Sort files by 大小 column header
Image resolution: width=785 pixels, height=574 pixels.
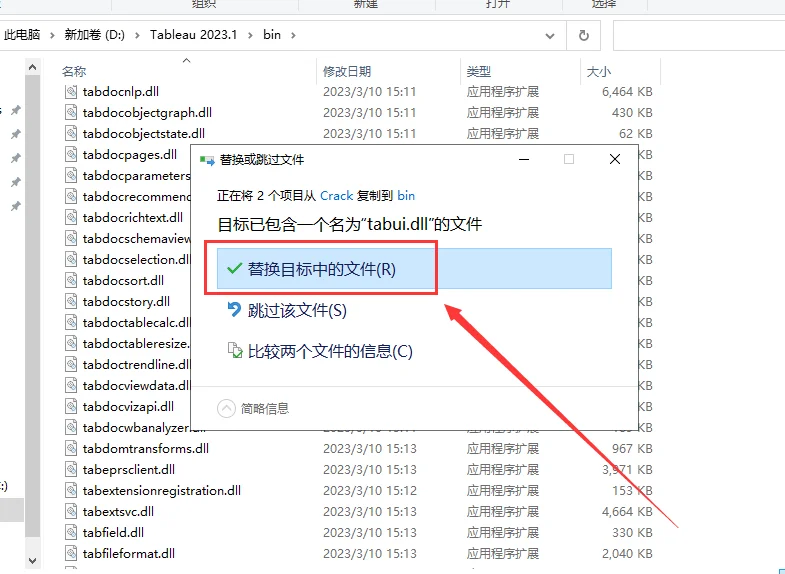click(598, 71)
